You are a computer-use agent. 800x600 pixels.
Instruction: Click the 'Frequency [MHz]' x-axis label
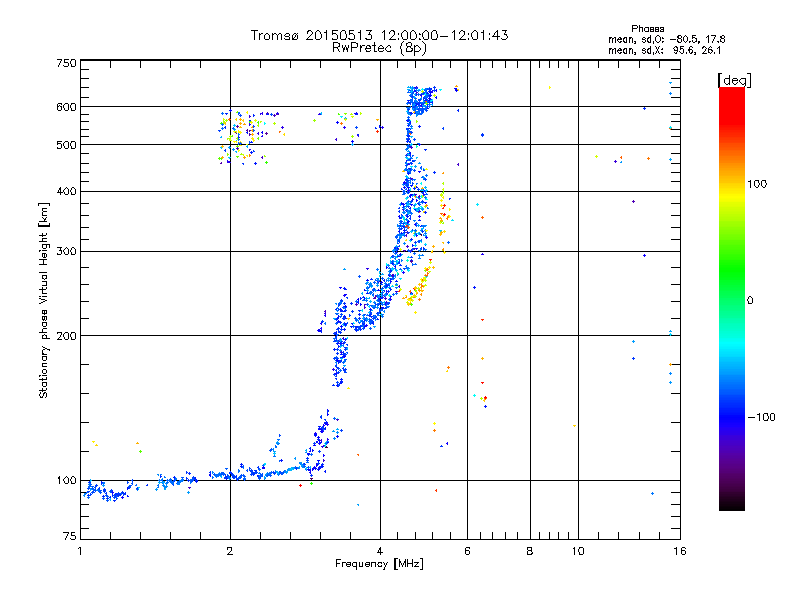[x=379, y=564]
